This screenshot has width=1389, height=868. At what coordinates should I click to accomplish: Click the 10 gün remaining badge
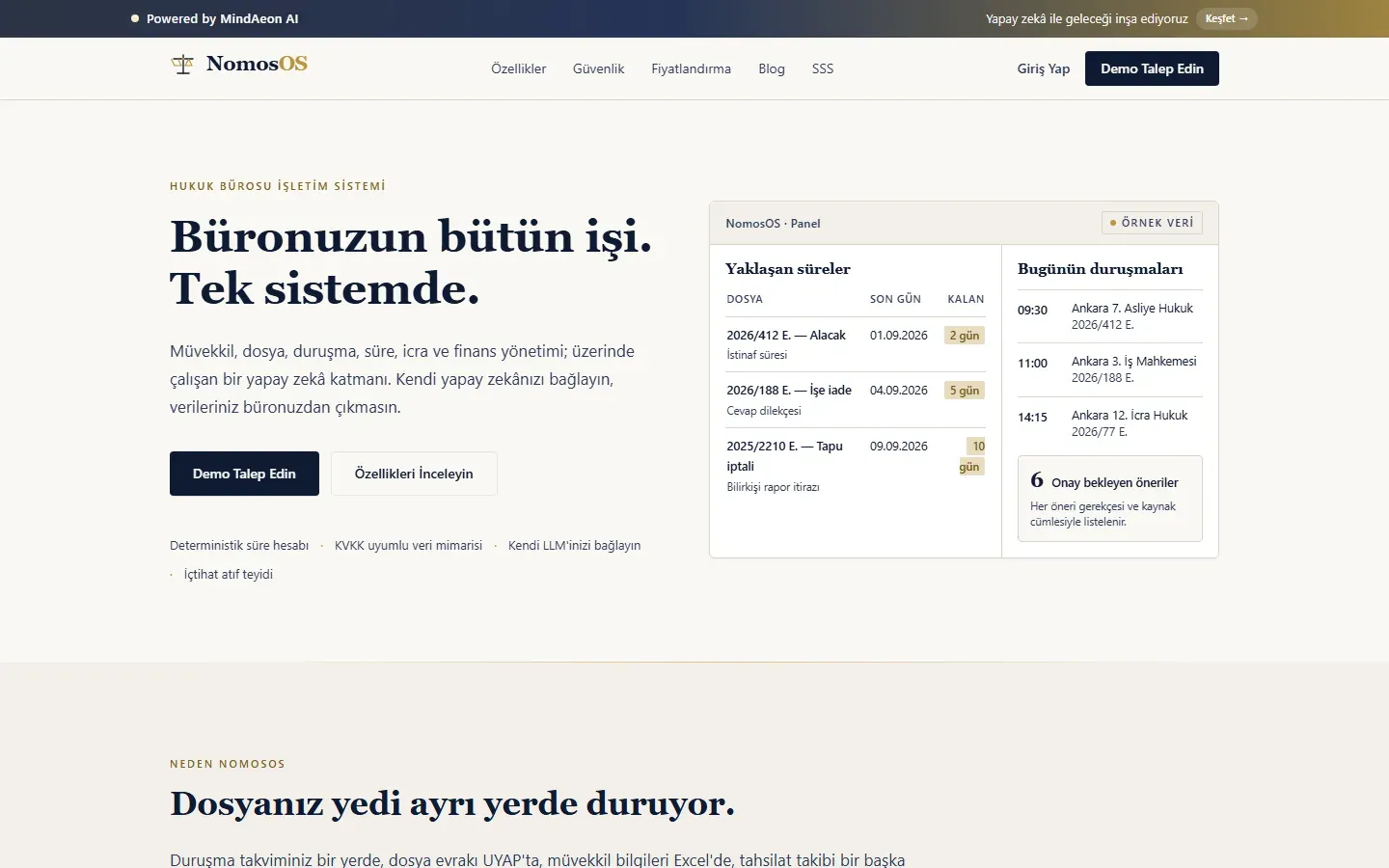click(972, 456)
